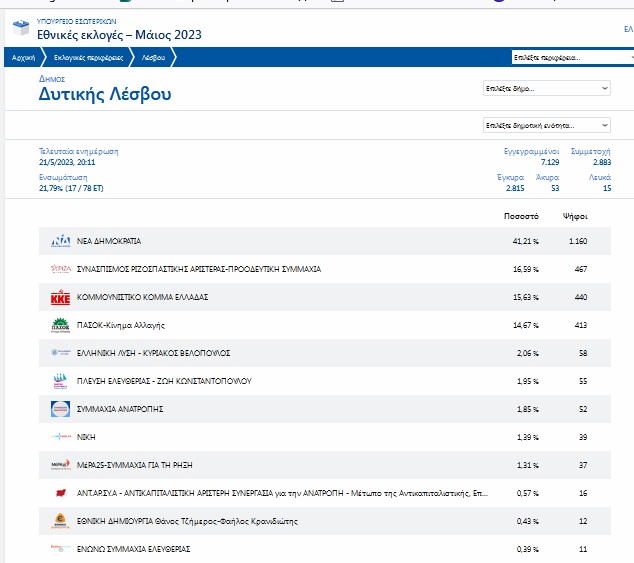634x563 pixels.
Task: Select ΕΘΝΙΚΗ ΔΗΜΙΟΥΡΓΙΑ party name
Action: point(187,521)
